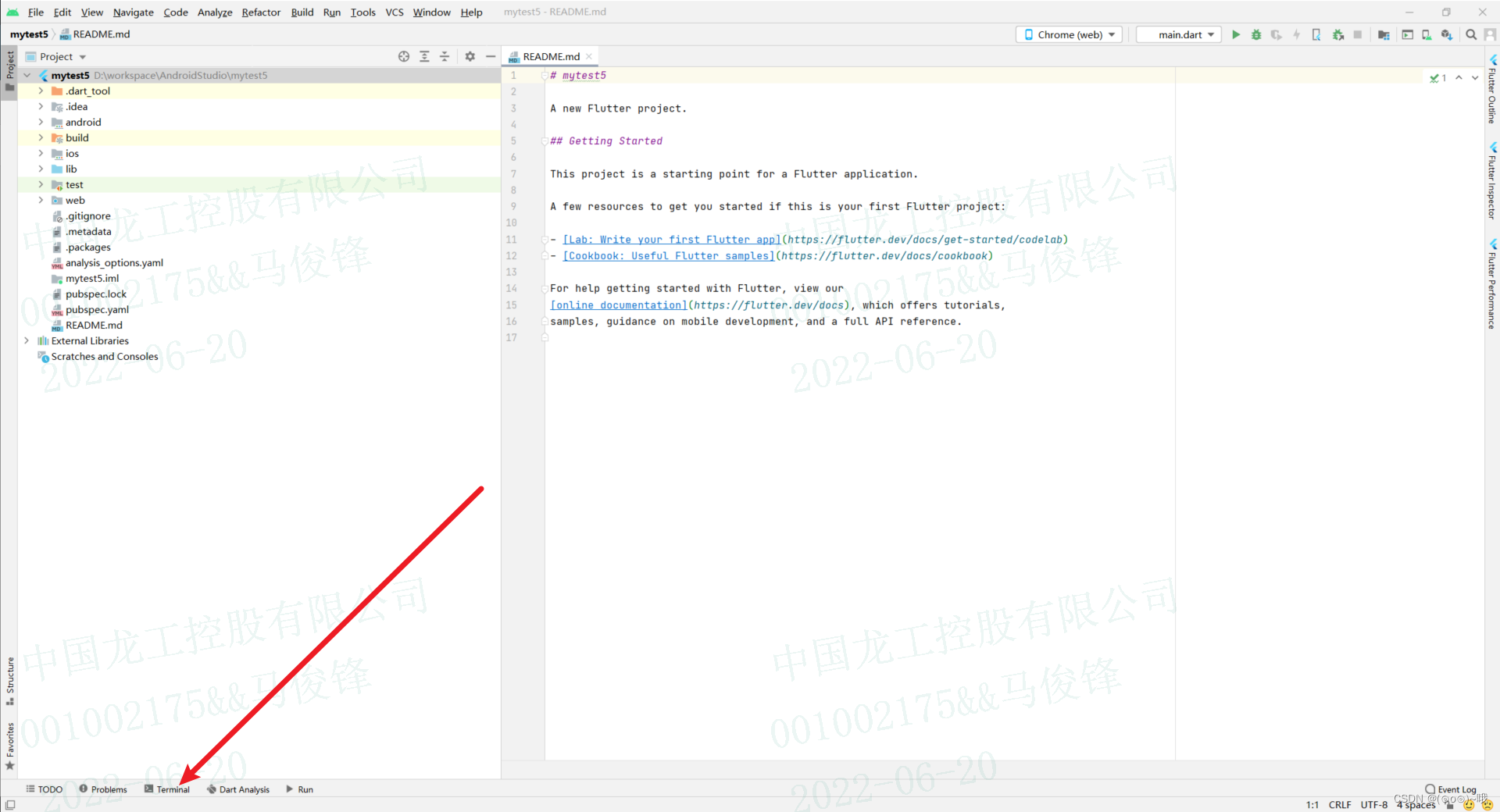Screen dimensions: 1500x812
Task: Click the Run with Coverage icon
Action: pyautogui.click(x=1277, y=34)
